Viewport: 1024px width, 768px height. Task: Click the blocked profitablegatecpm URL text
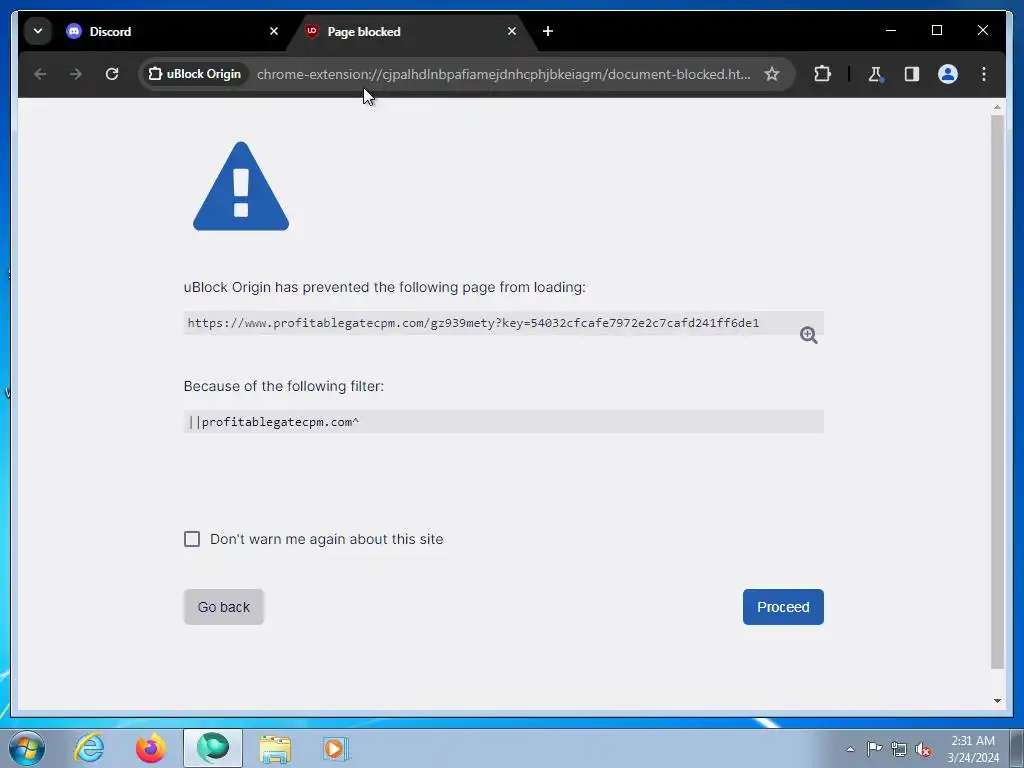473,323
